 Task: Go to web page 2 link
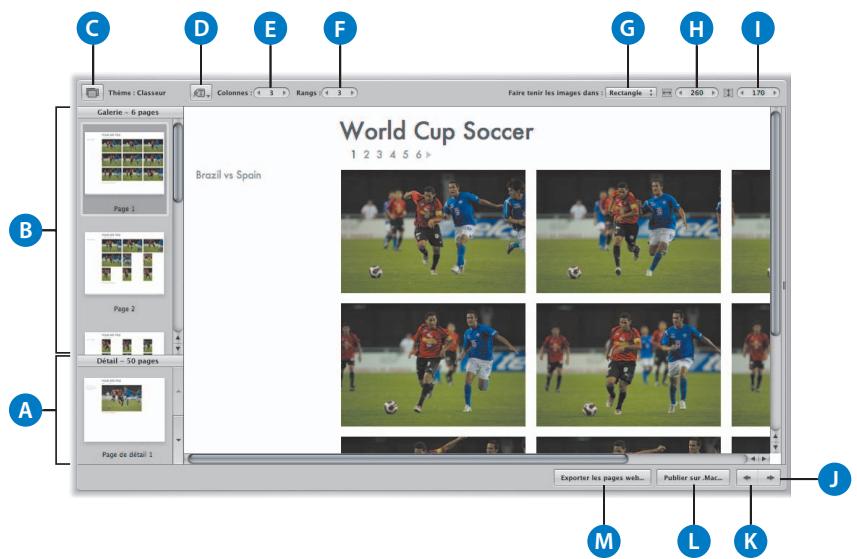click(366, 155)
